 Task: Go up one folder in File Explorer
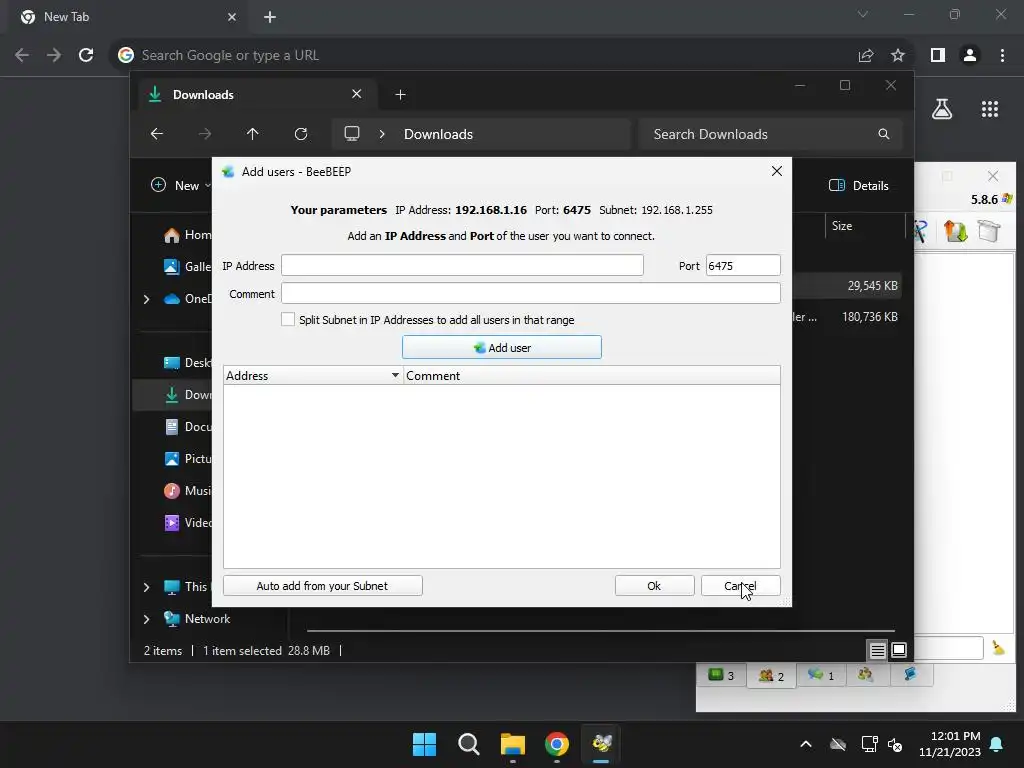coord(253,134)
